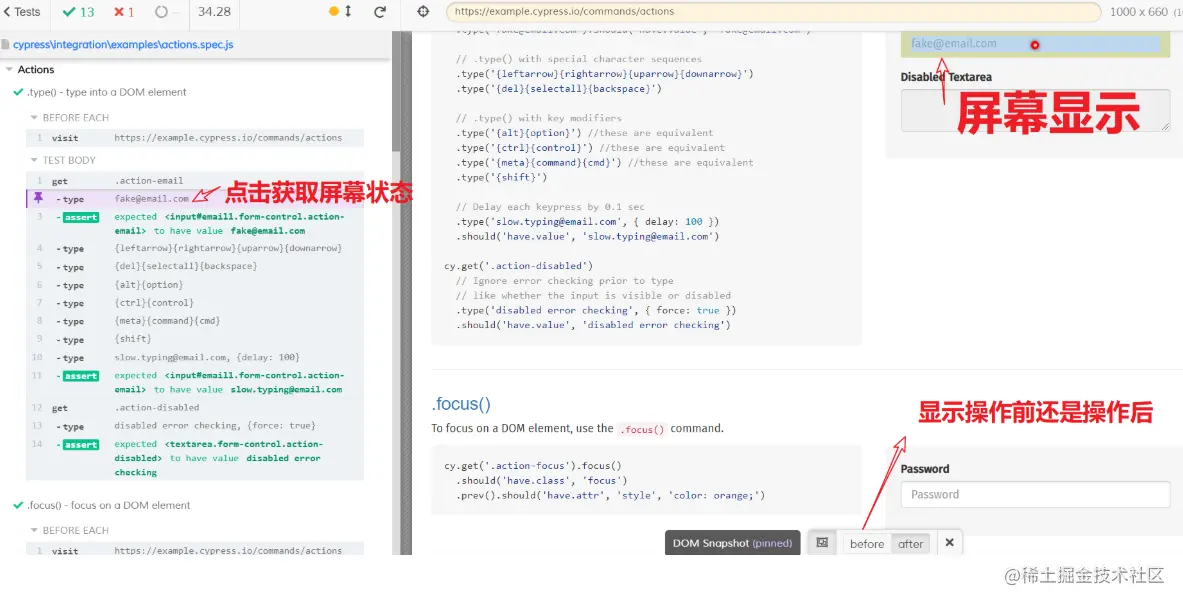
Task: Rerun all tests with reload icon
Action: tap(379, 11)
